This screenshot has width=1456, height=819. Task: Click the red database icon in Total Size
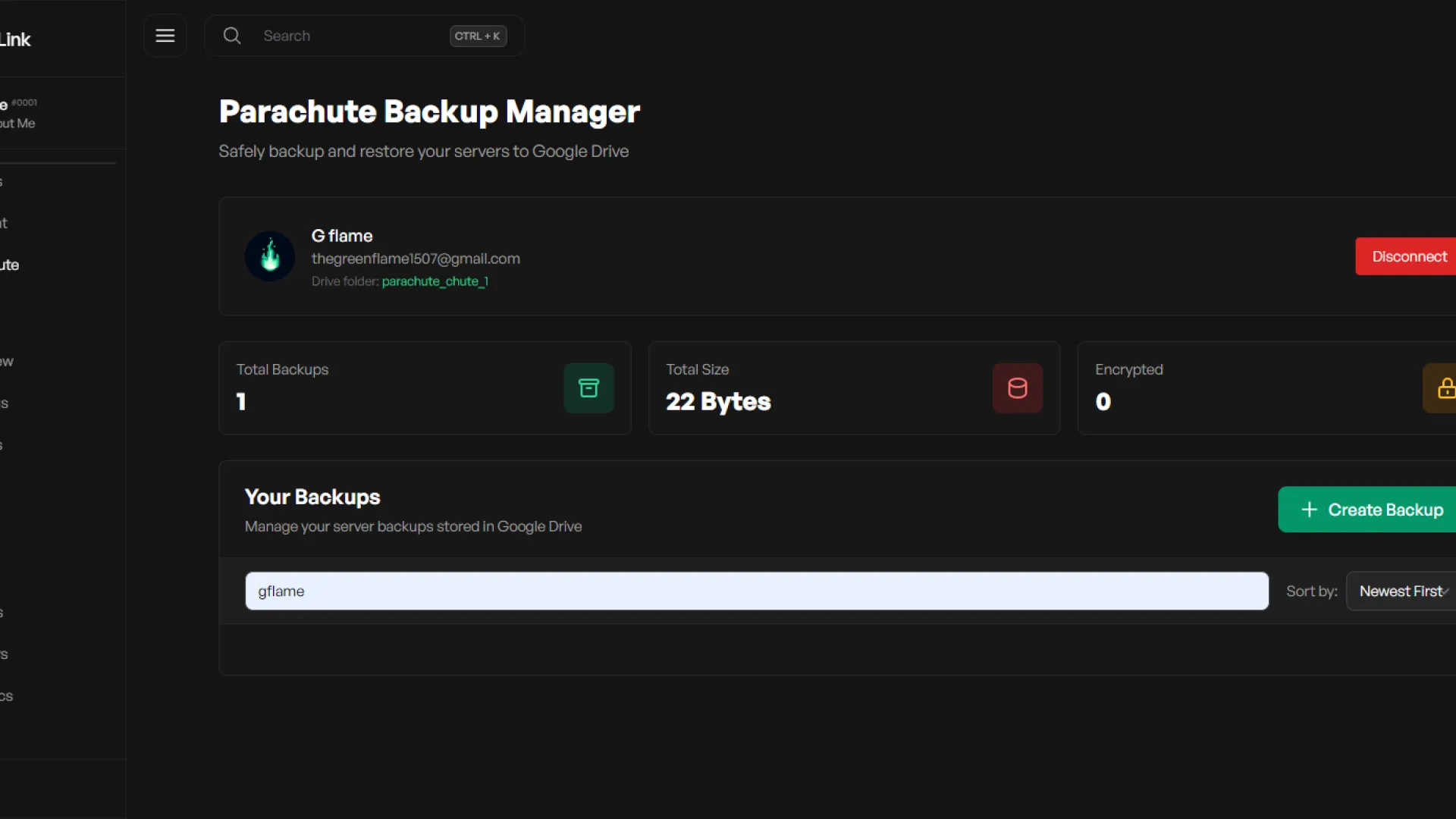(x=1017, y=388)
